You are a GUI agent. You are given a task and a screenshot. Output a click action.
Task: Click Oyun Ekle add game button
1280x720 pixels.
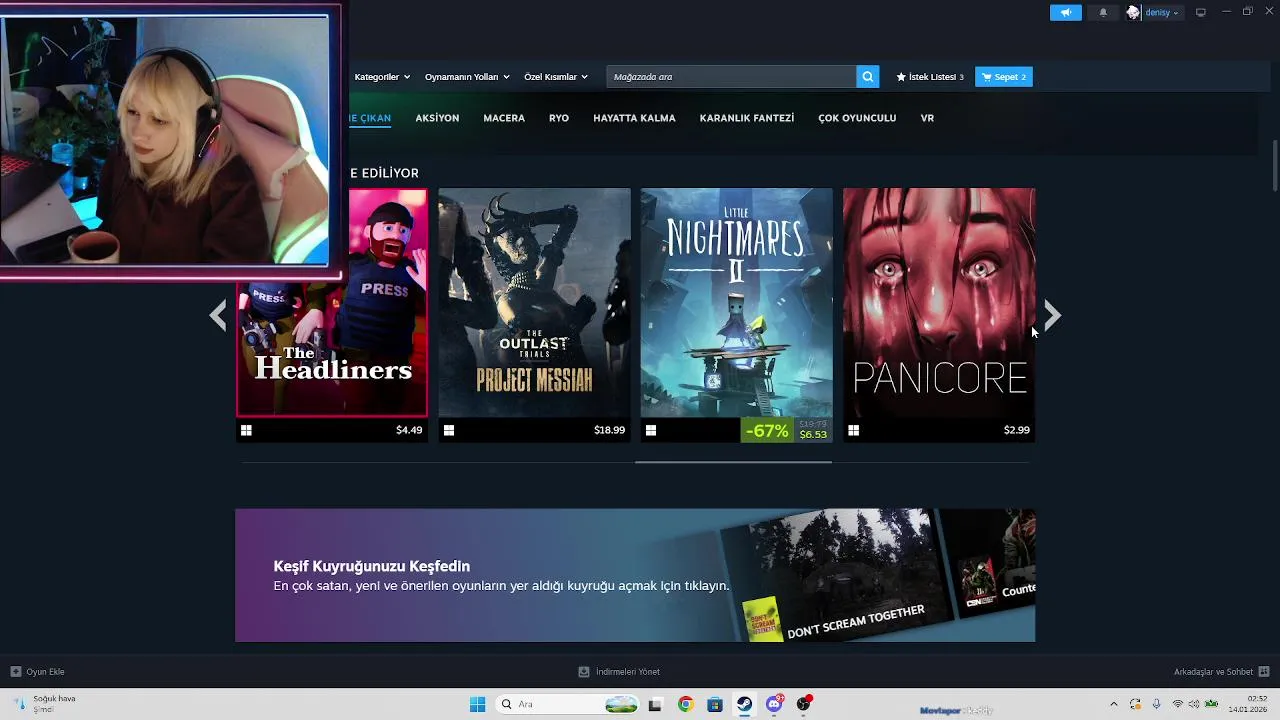pos(38,672)
